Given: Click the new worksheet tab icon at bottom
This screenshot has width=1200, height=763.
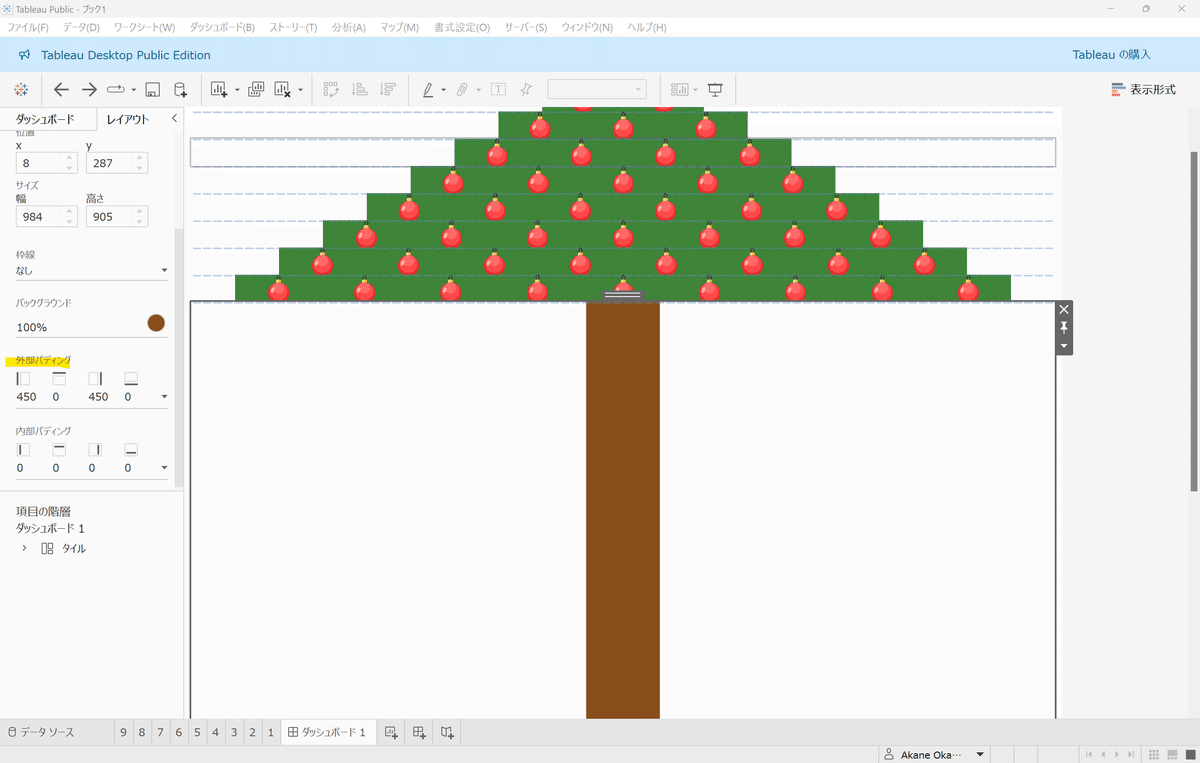Looking at the screenshot, I should (x=392, y=732).
